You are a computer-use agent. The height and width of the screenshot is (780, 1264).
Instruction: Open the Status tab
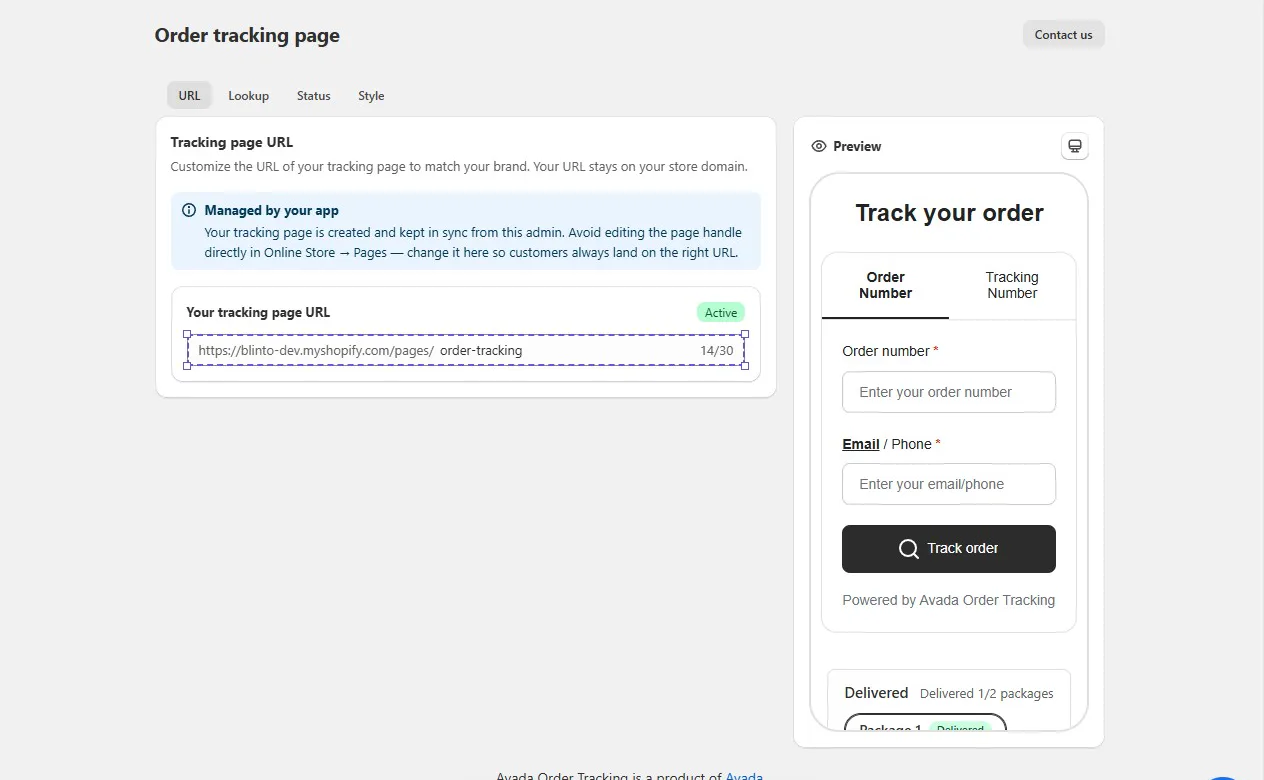(x=313, y=96)
